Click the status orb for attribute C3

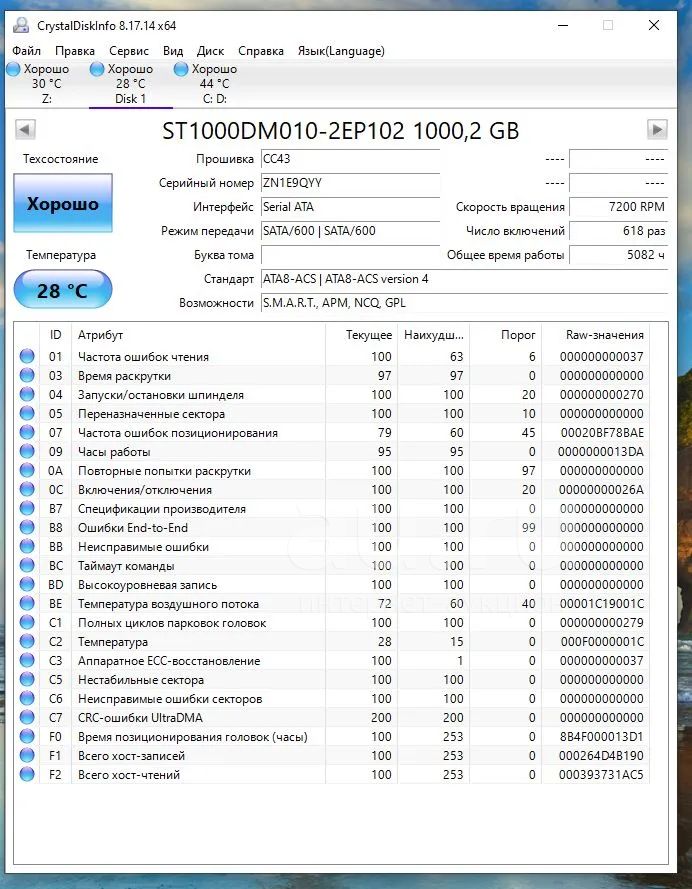[27, 660]
